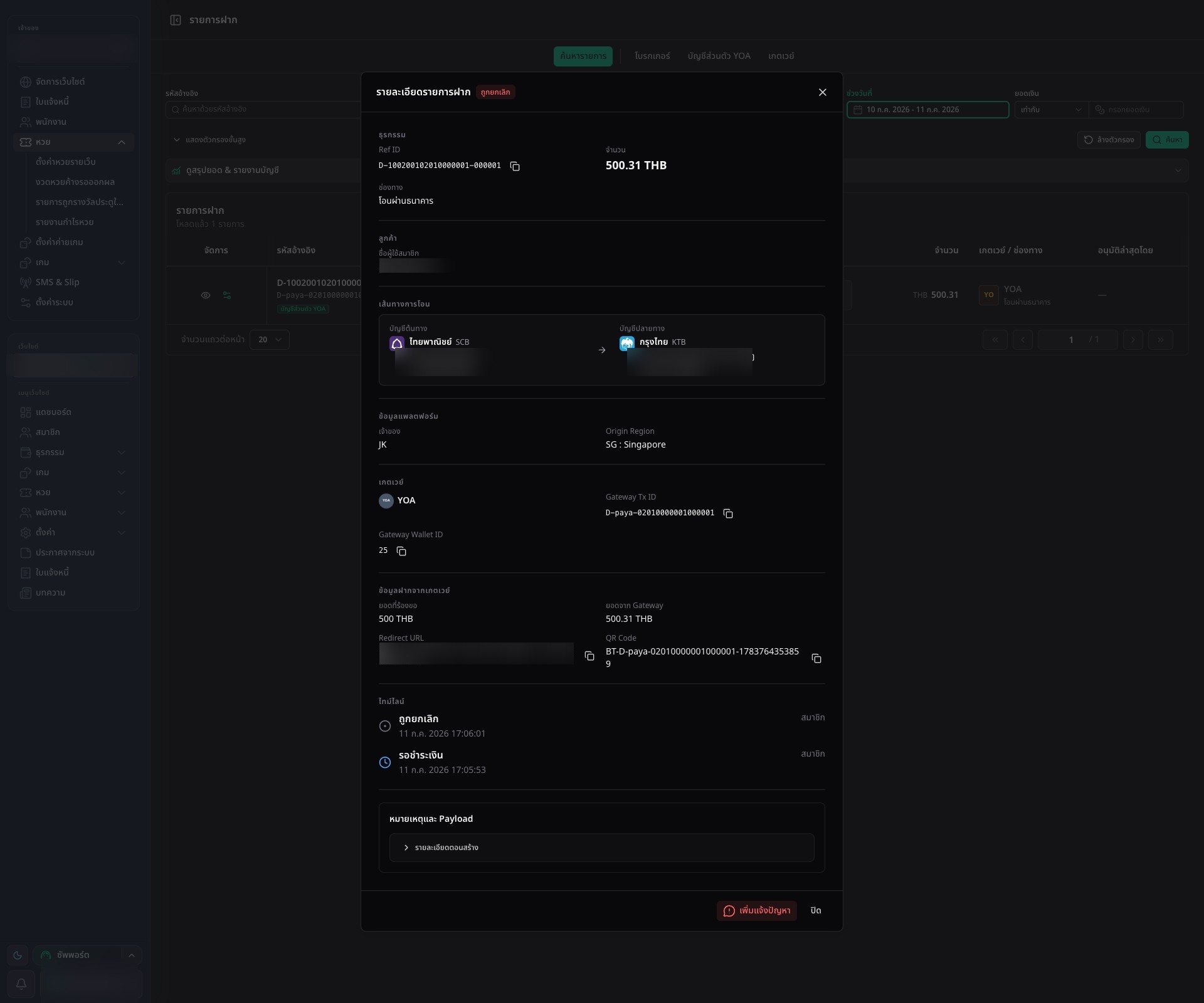Image resolution: width=1204 pixels, height=1003 pixels.
Task: Copy the Gateway Tx ID
Action: pyautogui.click(x=728, y=513)
